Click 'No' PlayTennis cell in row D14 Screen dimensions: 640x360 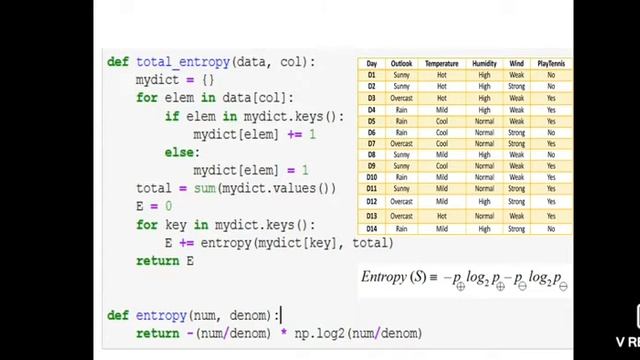pyautogui.click(x=551, y=229)
